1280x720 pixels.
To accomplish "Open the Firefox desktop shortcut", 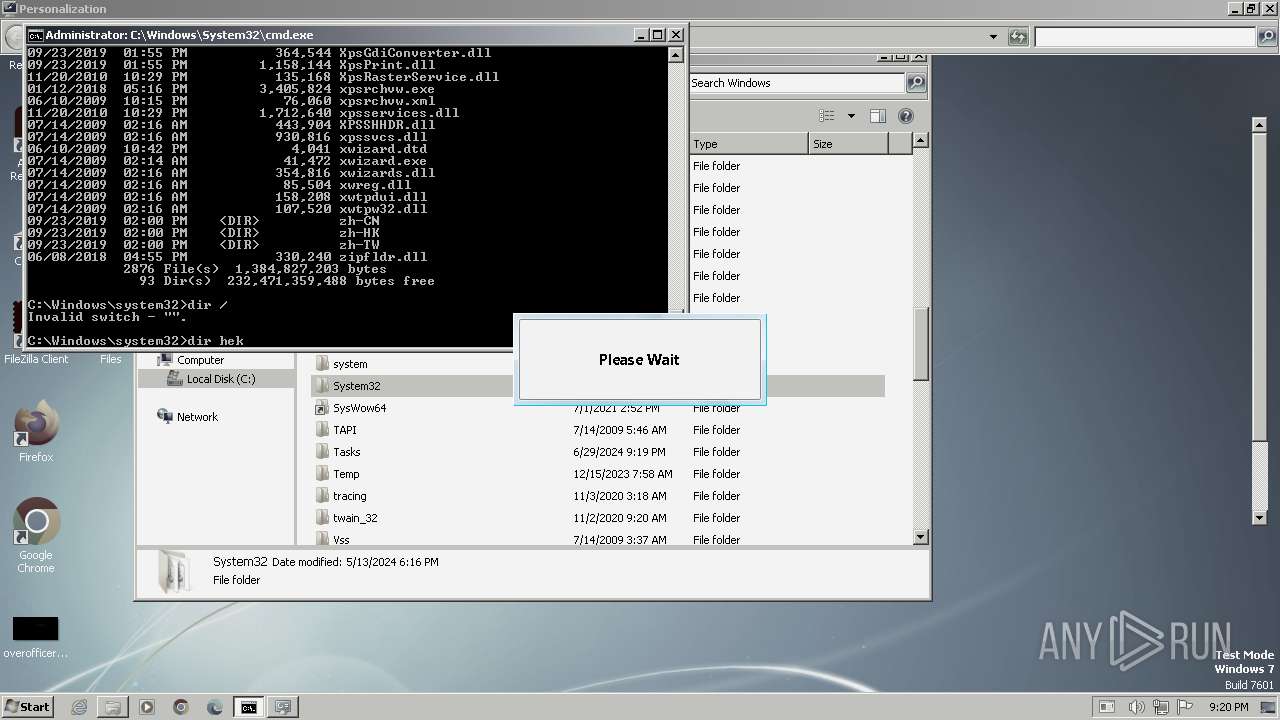I will click(36, 432).
